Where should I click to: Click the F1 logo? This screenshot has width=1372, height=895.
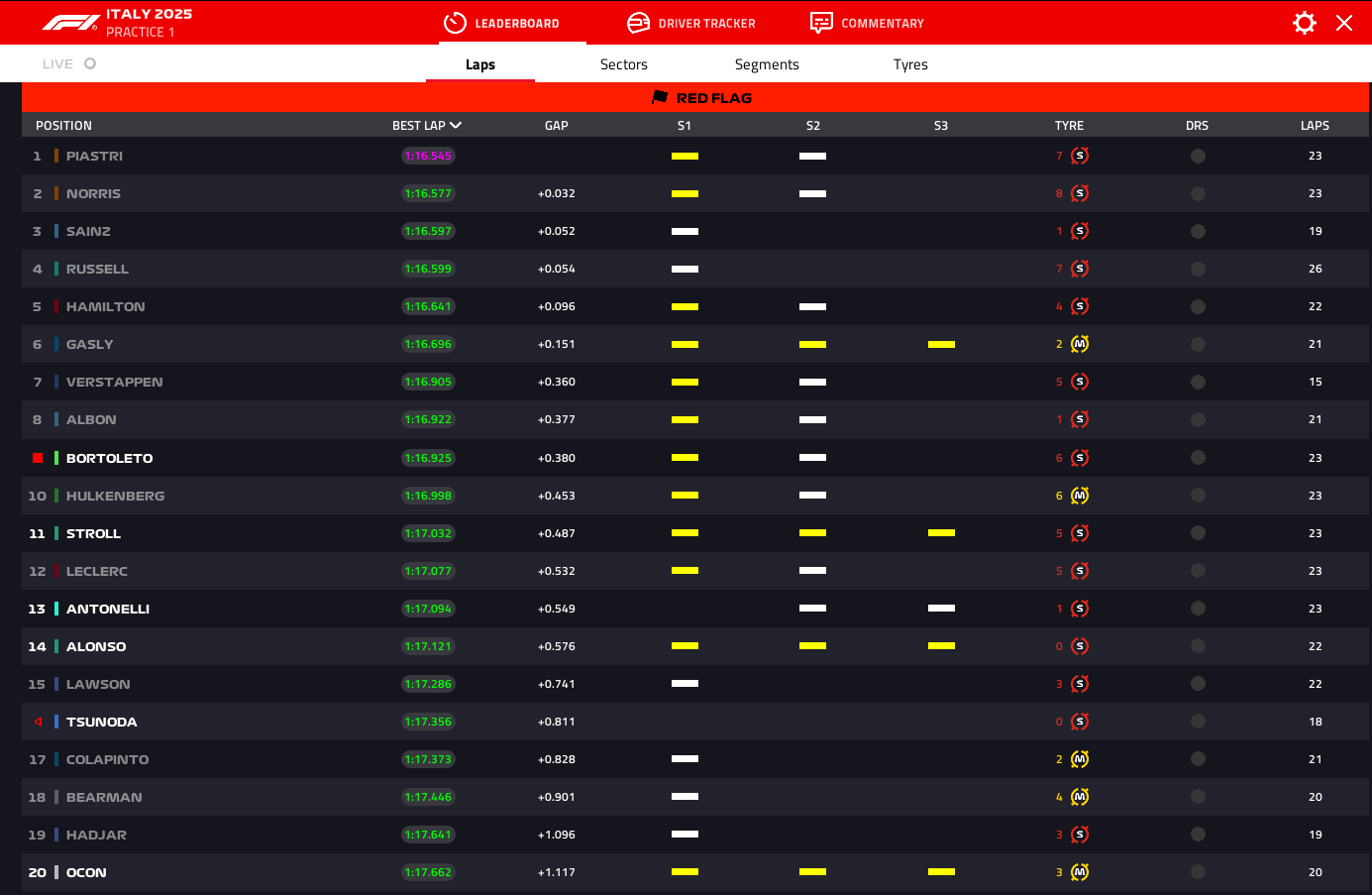point(69,23)
